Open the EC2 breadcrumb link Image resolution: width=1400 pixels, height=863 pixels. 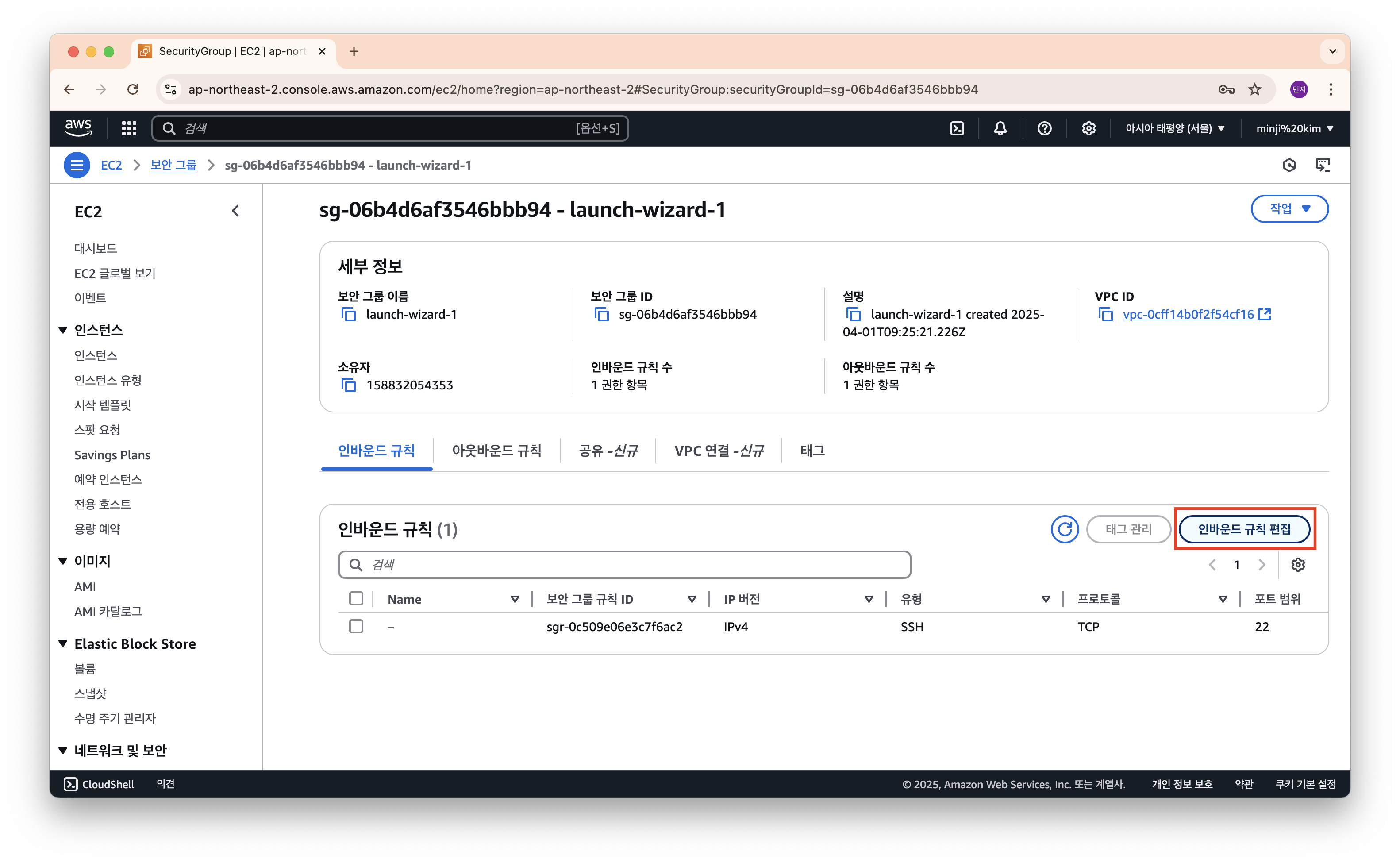(111, 165)
